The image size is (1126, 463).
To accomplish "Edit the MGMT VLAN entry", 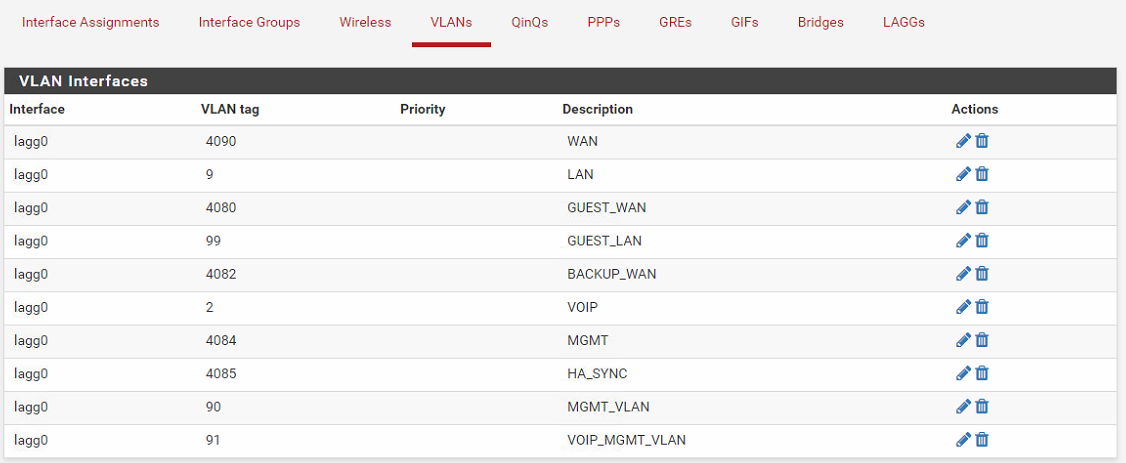I will click(x=963, y=340).
